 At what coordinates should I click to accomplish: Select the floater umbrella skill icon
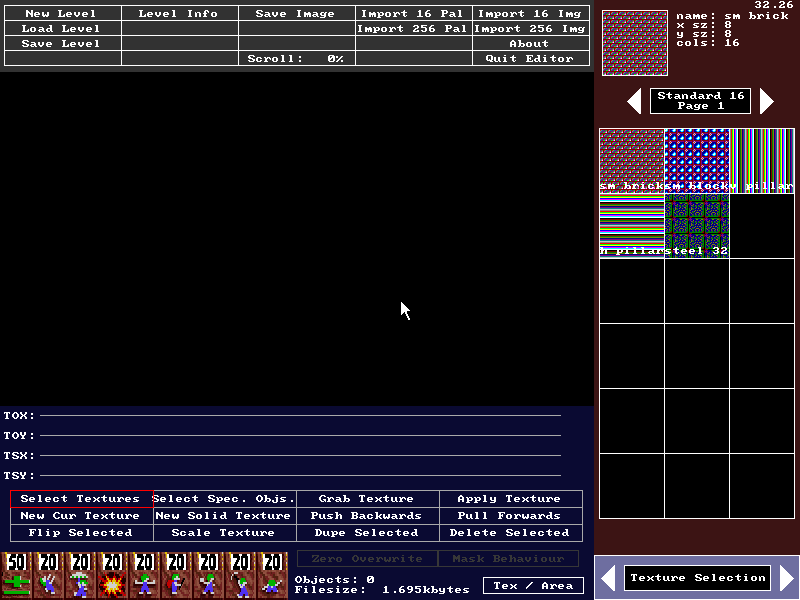(x=80, y=575)
